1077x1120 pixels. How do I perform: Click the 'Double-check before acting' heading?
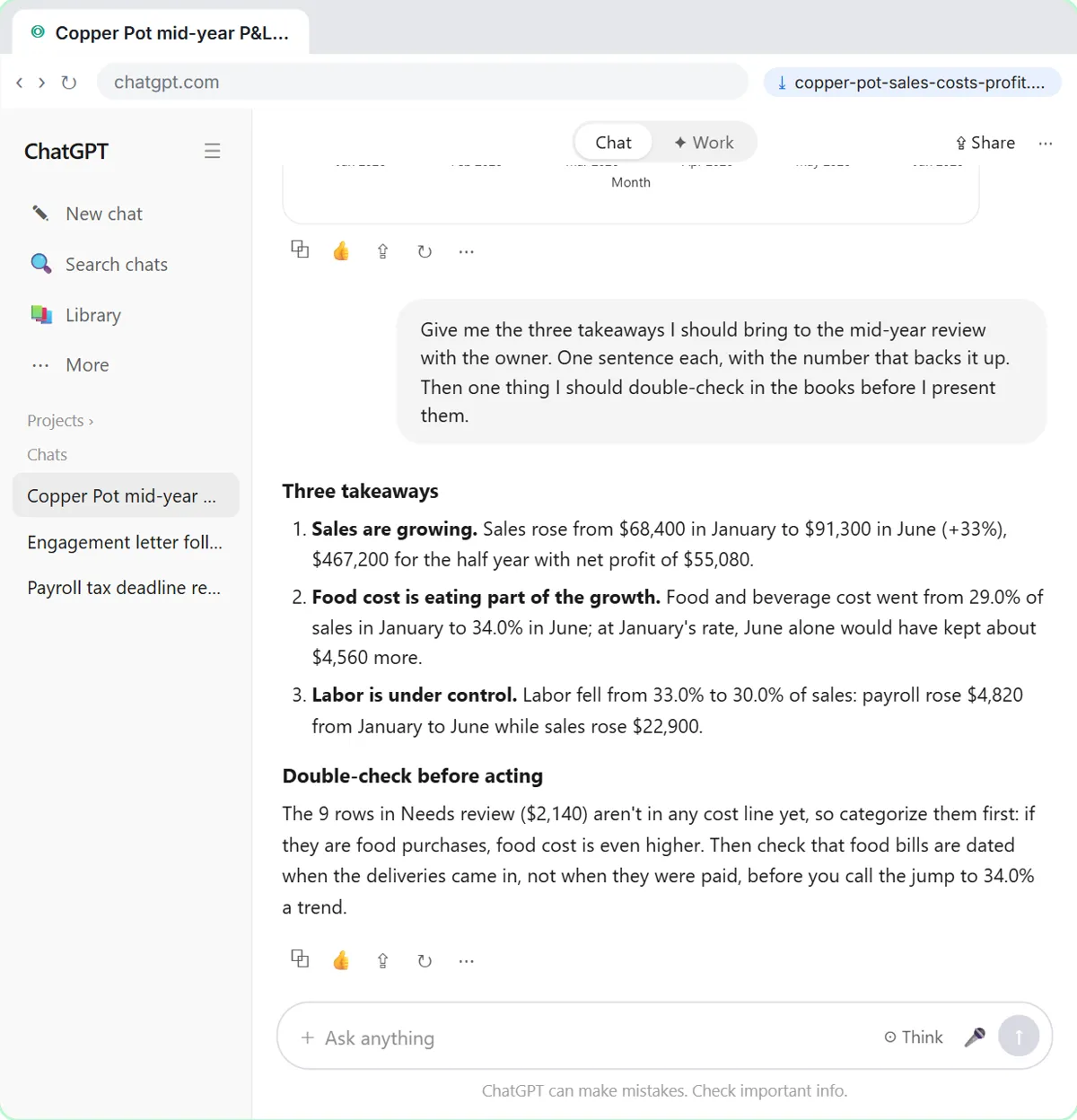pyautogui.click(x=412, y=775)
